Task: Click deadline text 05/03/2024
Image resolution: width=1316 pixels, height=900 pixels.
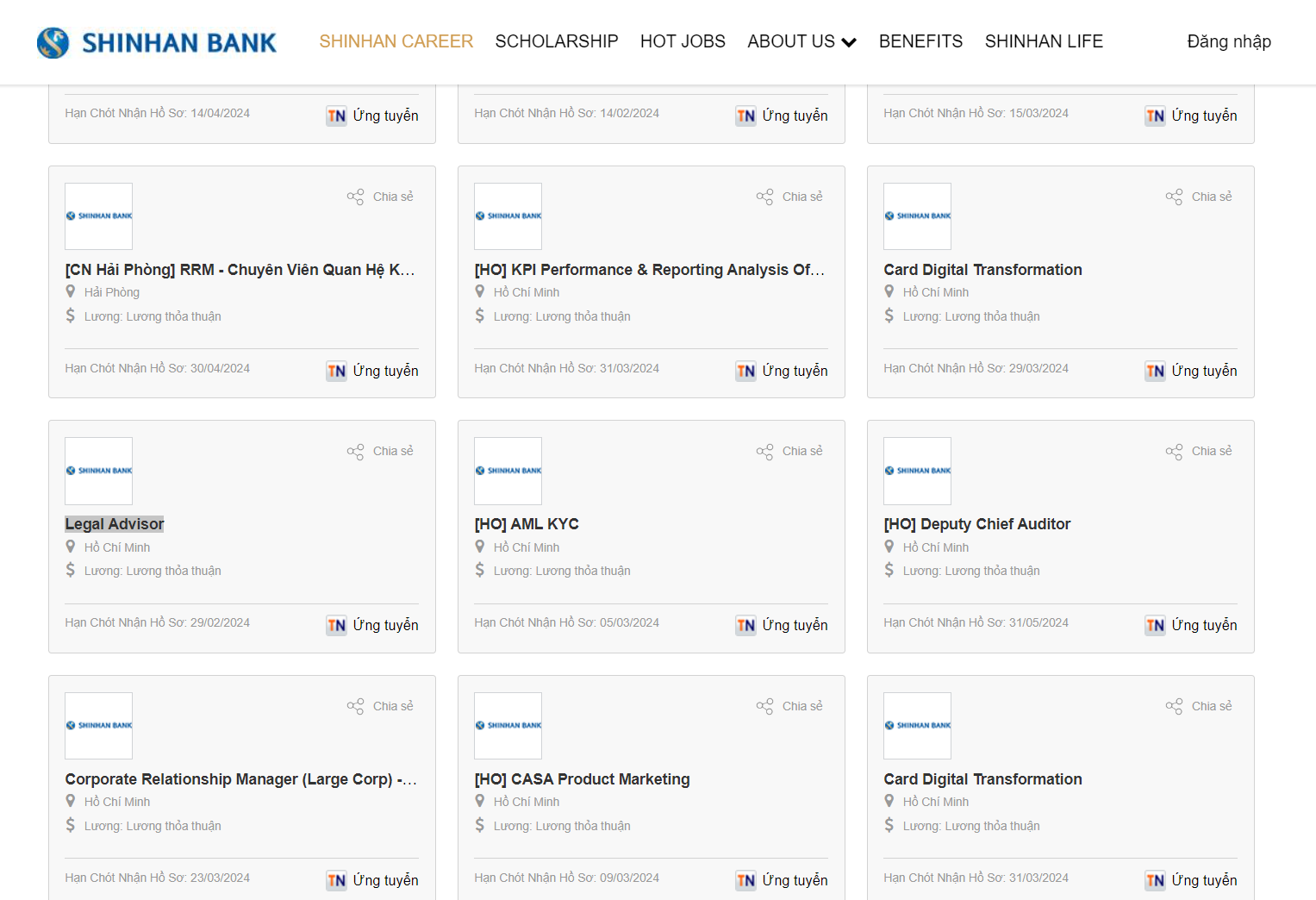Action: tap(566, 622)
